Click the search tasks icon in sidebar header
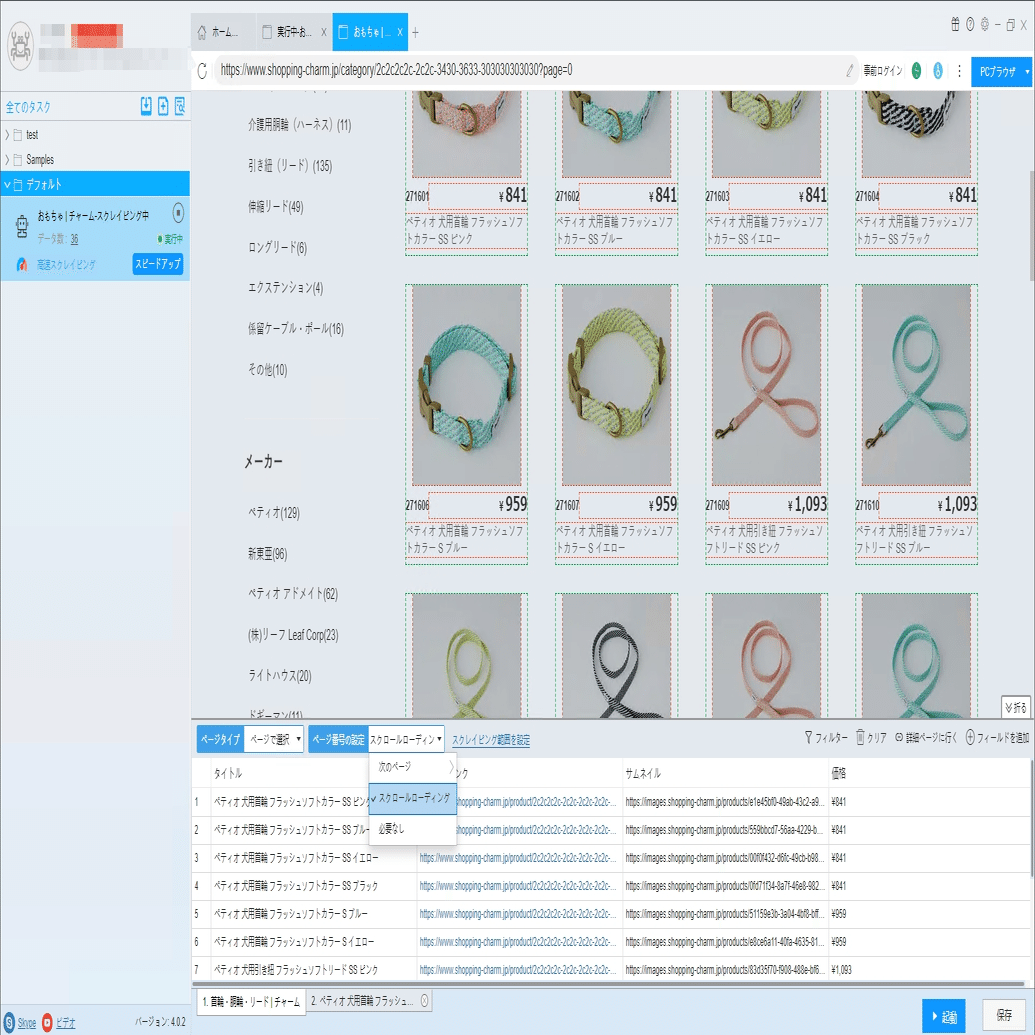This screenshot has height=1035, width=1035. point(180,106)
